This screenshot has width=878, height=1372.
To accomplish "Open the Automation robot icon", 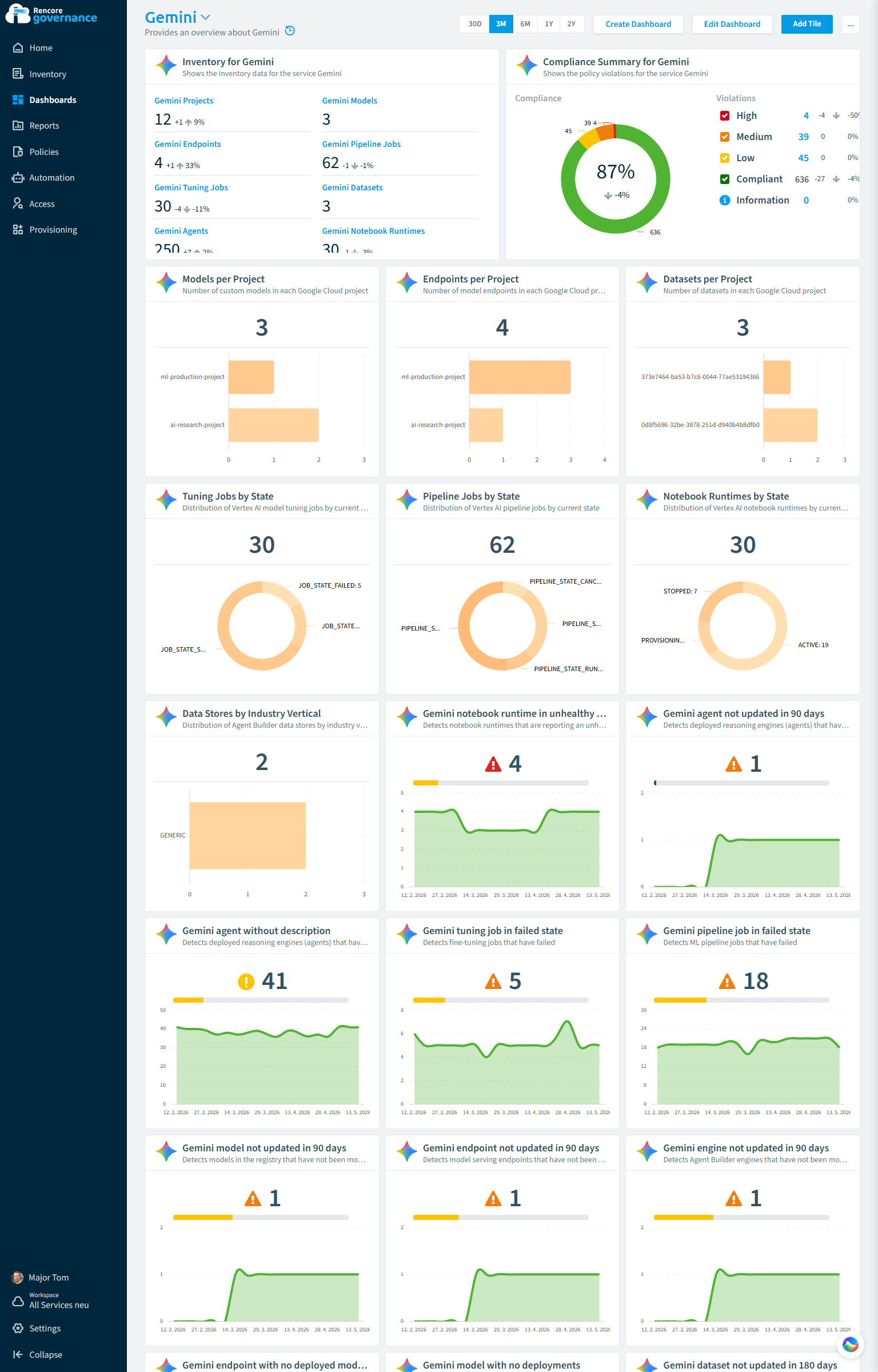I will pos(18,177).
